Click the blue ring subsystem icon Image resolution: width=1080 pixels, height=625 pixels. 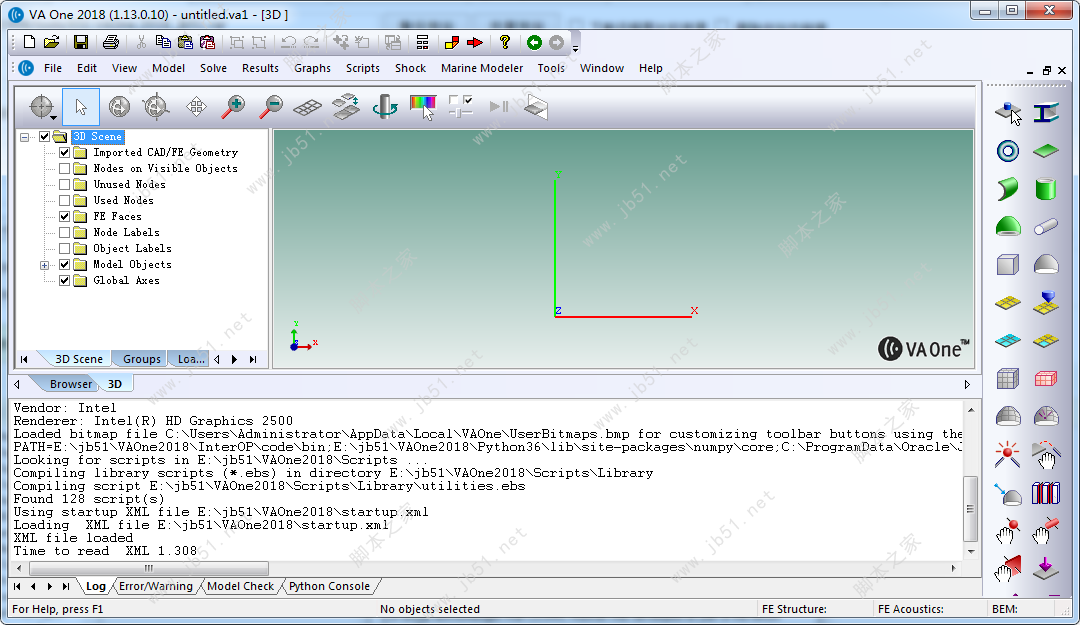[1008, 151]
